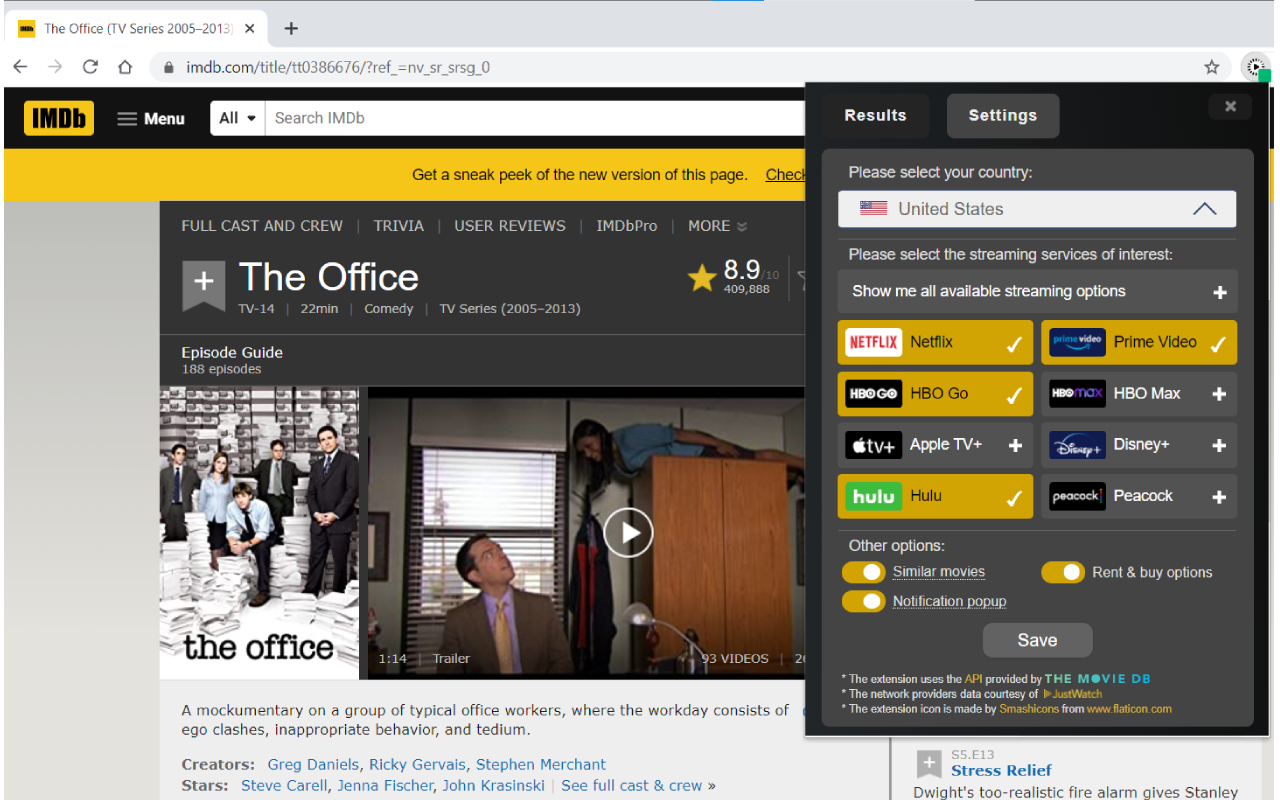Click the gold rating star
1280x800 pixels.
click(x=702, y=278)
